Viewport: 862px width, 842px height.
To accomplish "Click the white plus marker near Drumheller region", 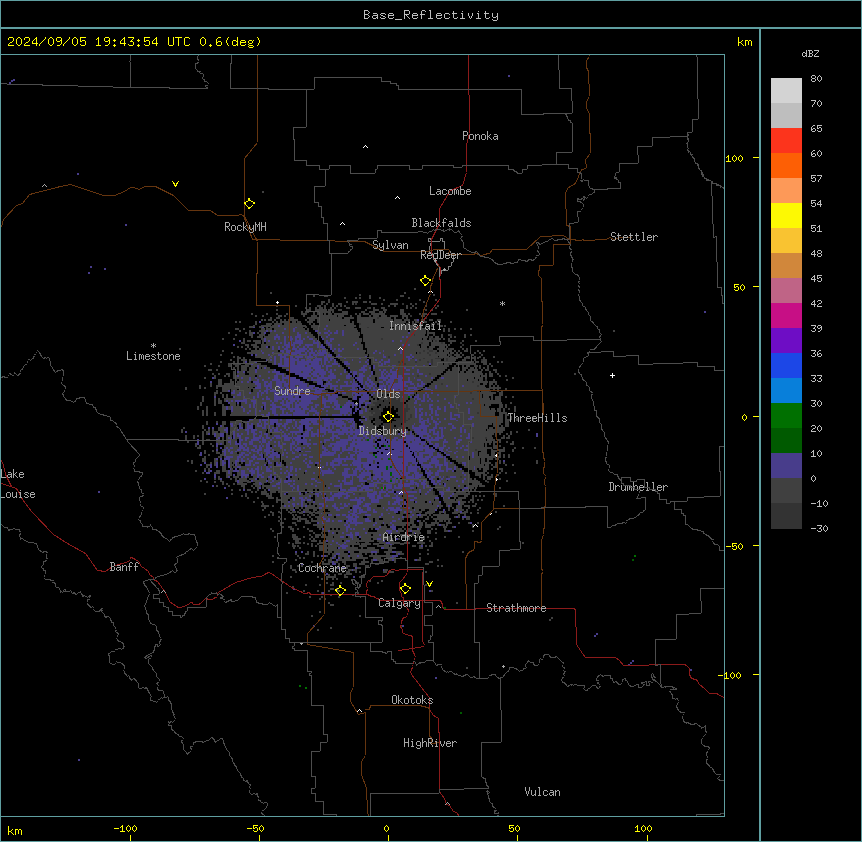I will pyautogui.click(x=612, y=375).
